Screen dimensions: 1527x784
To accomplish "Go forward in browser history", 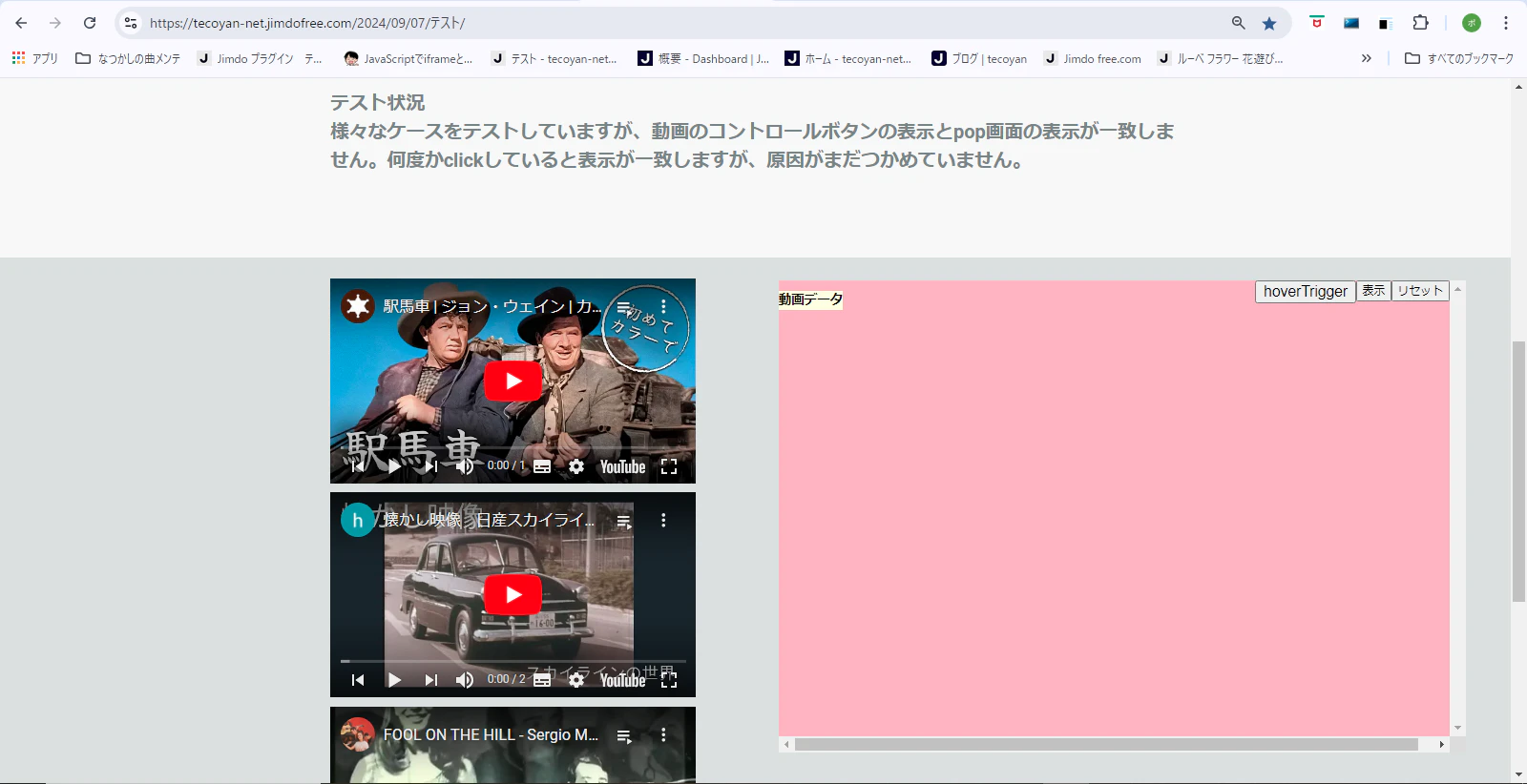I will tap(55, 23).
